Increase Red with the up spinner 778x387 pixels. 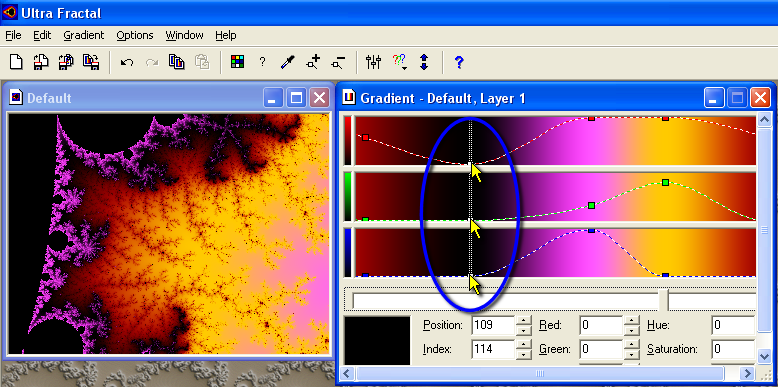(631, 321)
